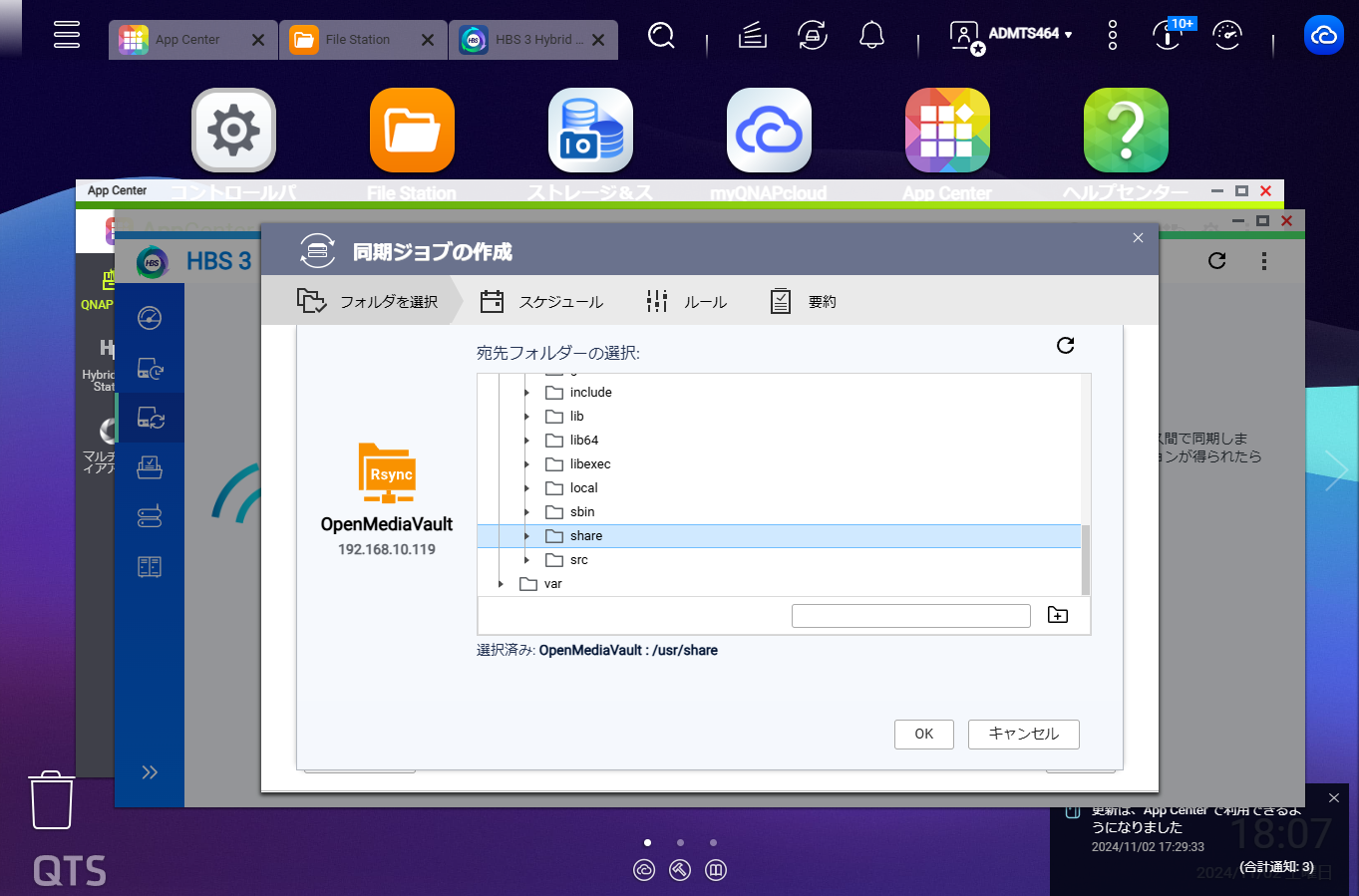
Task: Open the notifications bell icon
Action: coord(871,36)
